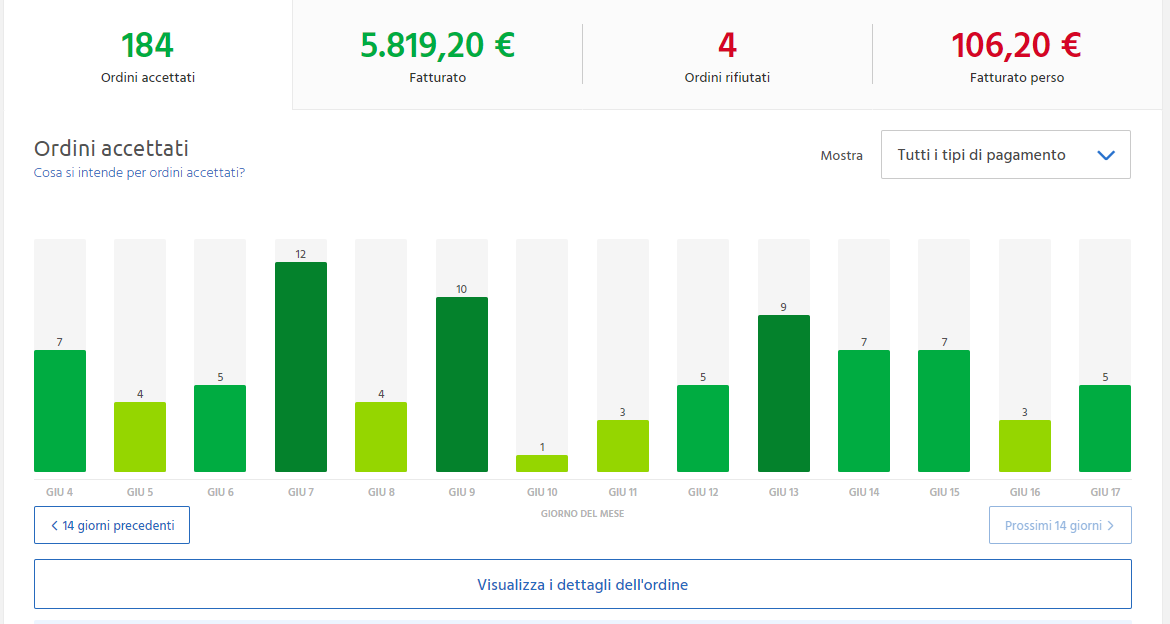
Task: Select the GIU 17 bar at chart end
Action: coord(1104,428)
